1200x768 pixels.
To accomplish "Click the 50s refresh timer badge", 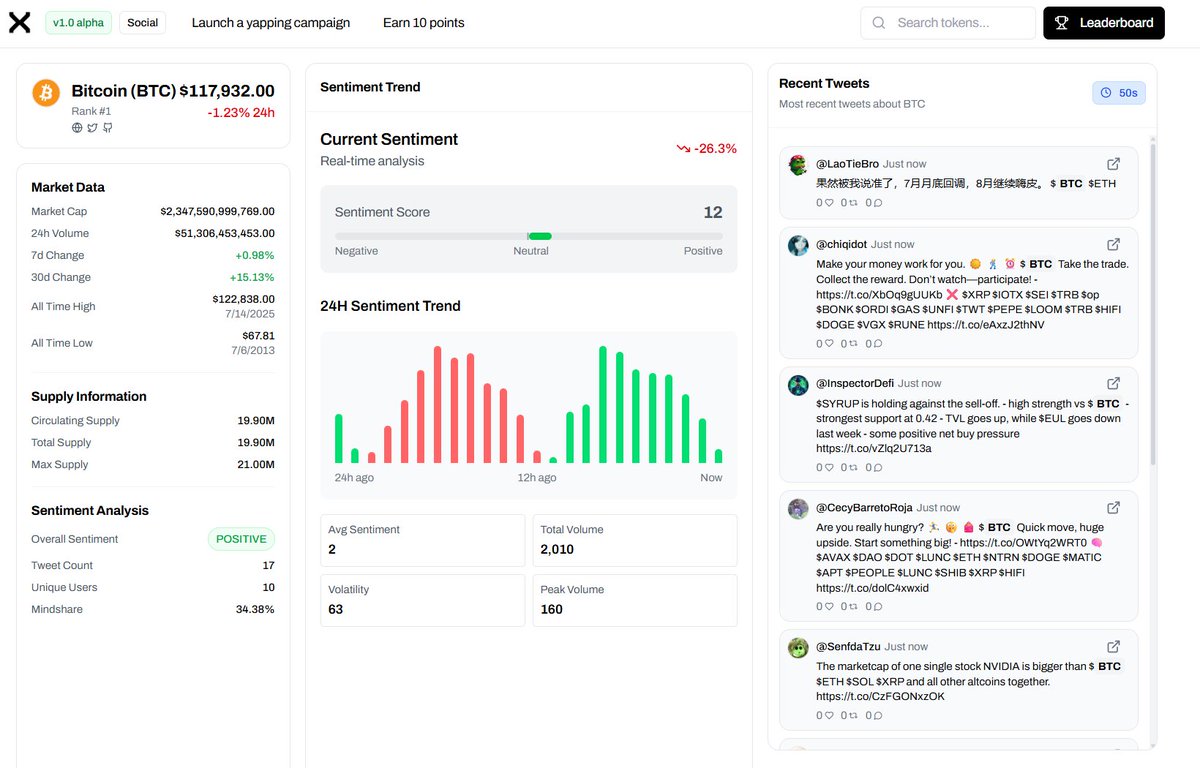I will [x=1119, y=93].
